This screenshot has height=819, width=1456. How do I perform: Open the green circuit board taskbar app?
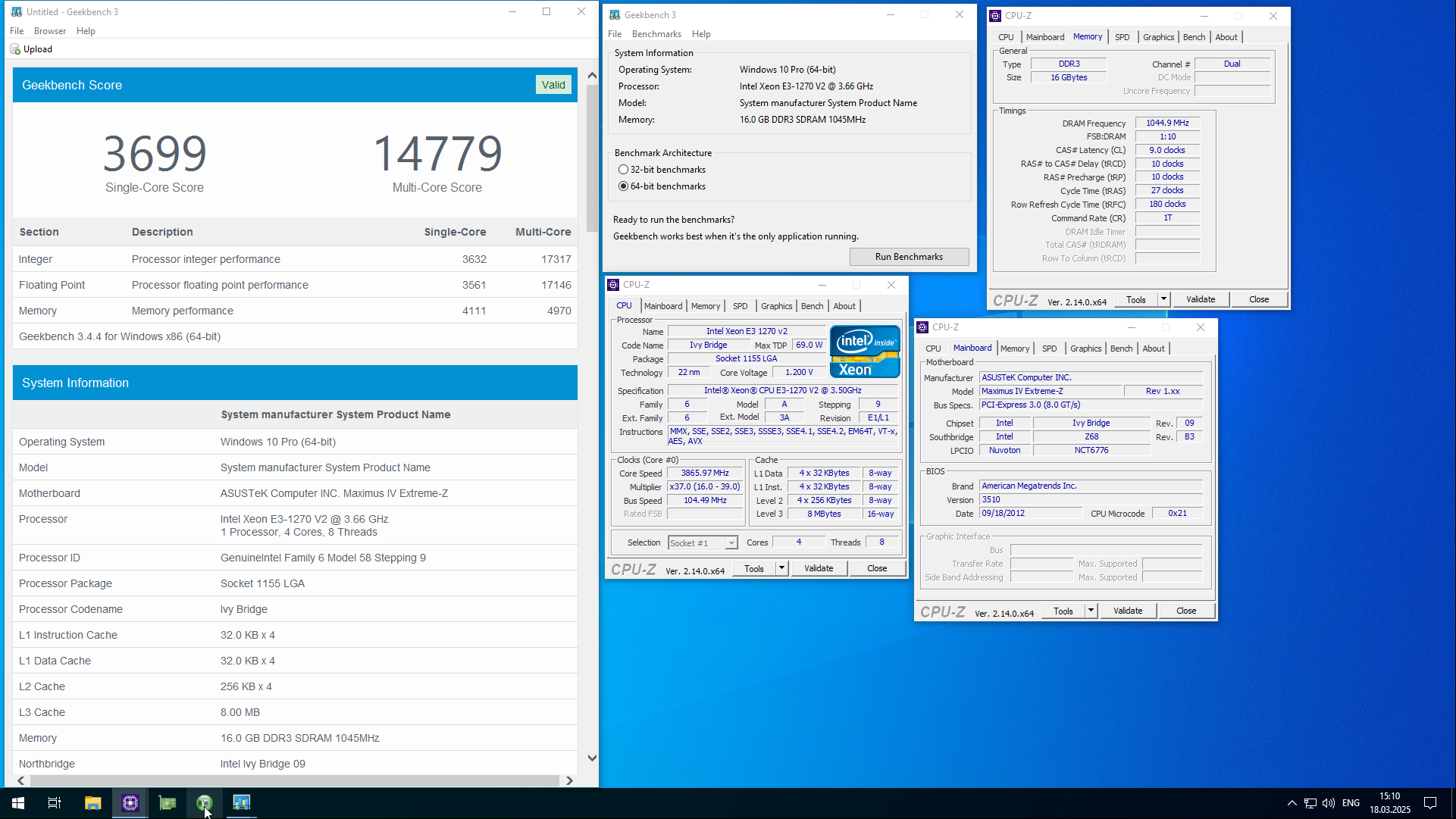tap(168, 803)
